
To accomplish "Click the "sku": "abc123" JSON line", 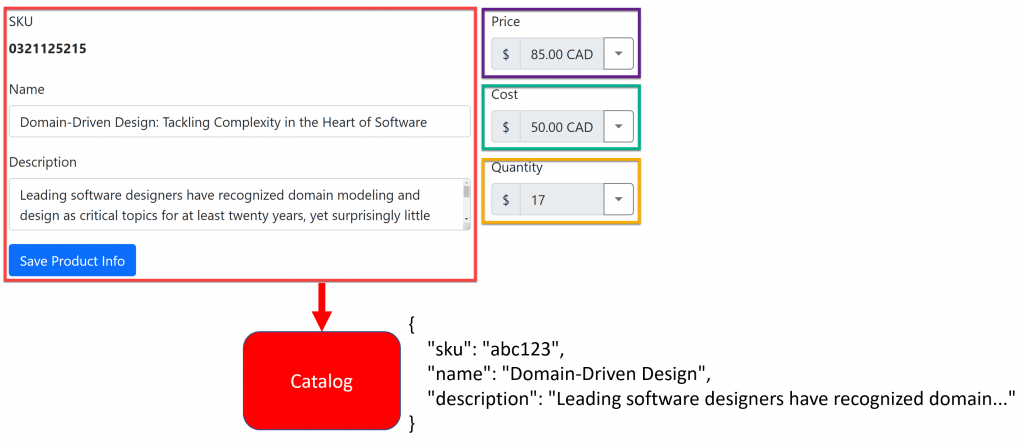I will tap(496, 349).
